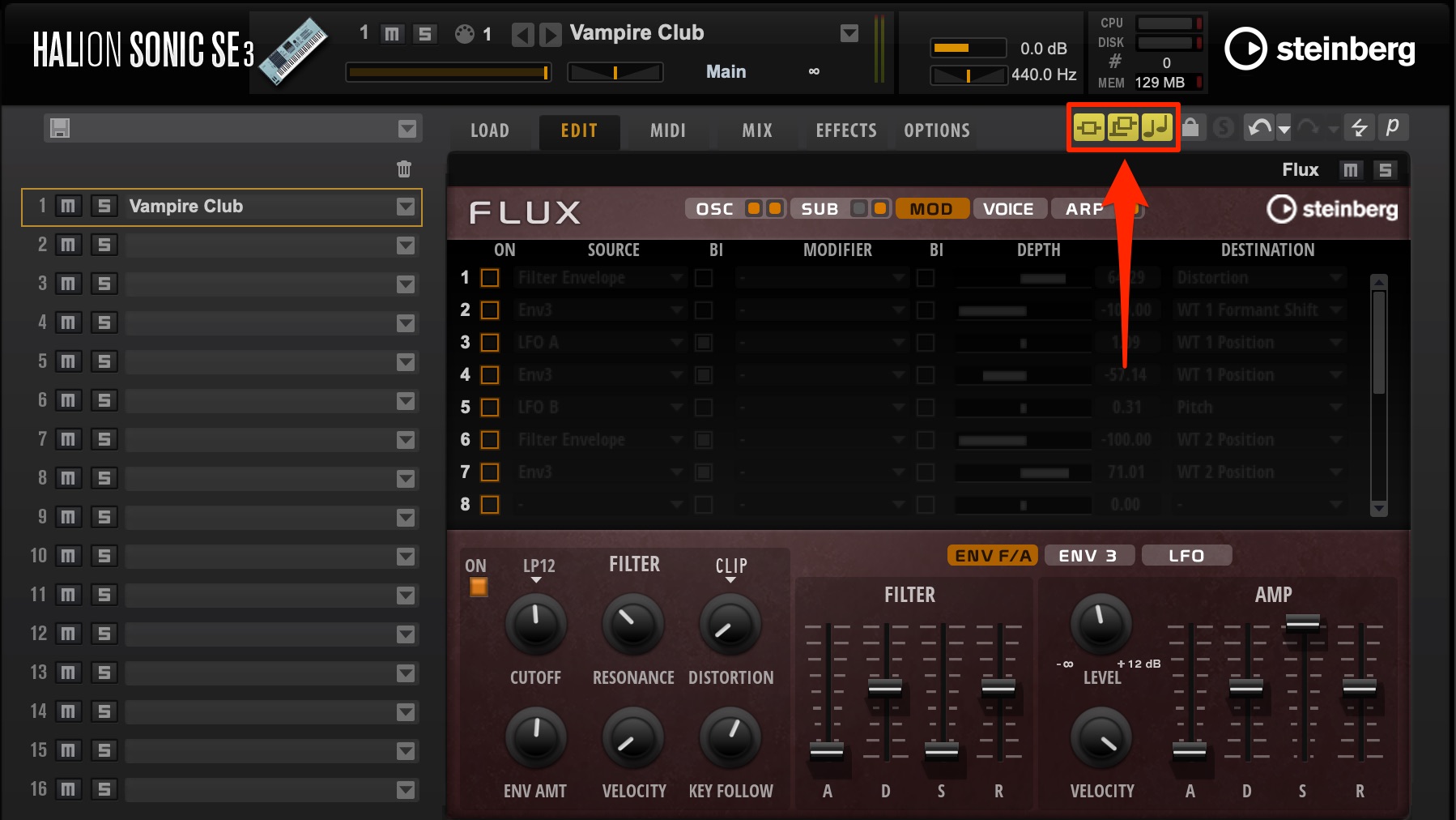Click the yellow note icon for FlexPhrasers
This screenshot has width=1456, height=820.
tap(1156, 127)
